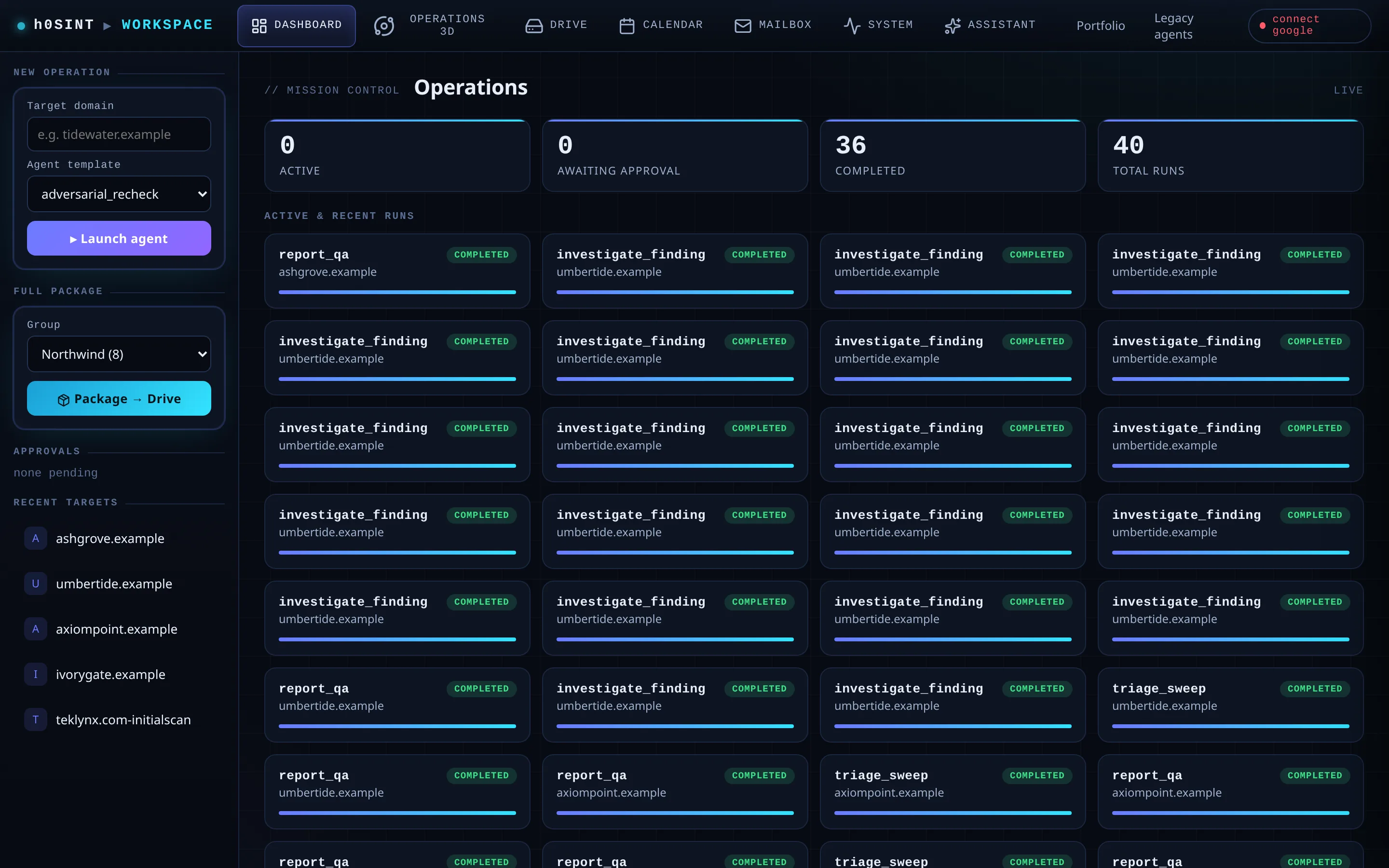Image resolution: width=1389 pixels, height=868 pixels.
Task: Focus the Target domain input field
Action: [x=119, y=135]
